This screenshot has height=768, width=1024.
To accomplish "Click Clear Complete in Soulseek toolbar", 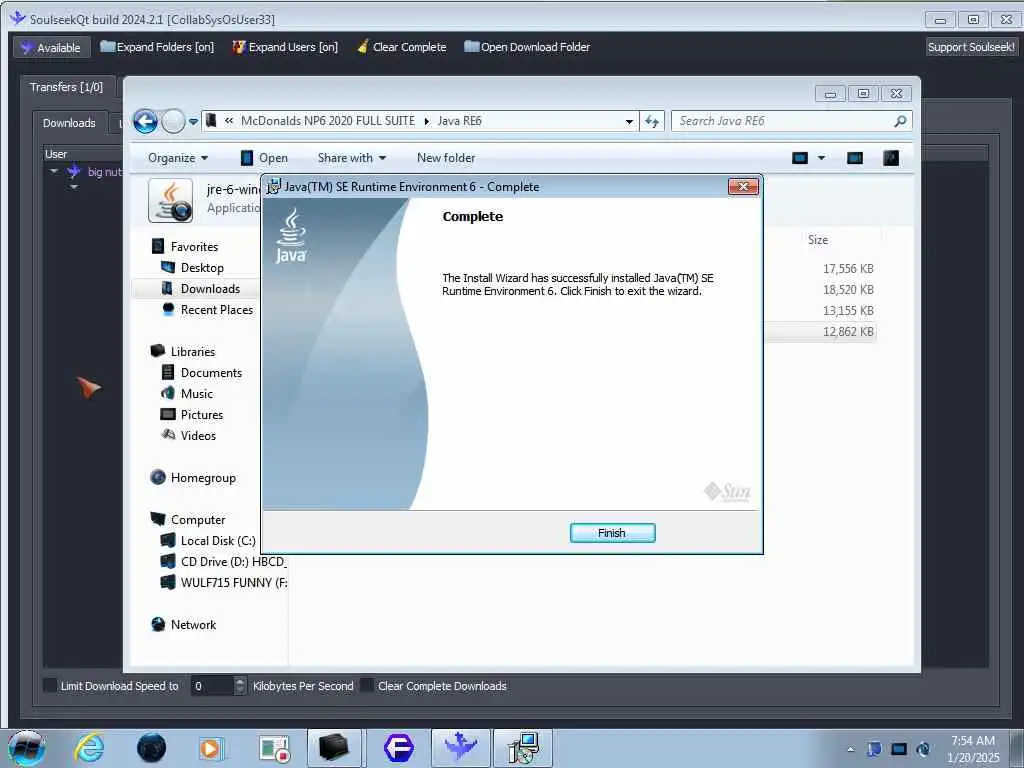I will 402,47.
